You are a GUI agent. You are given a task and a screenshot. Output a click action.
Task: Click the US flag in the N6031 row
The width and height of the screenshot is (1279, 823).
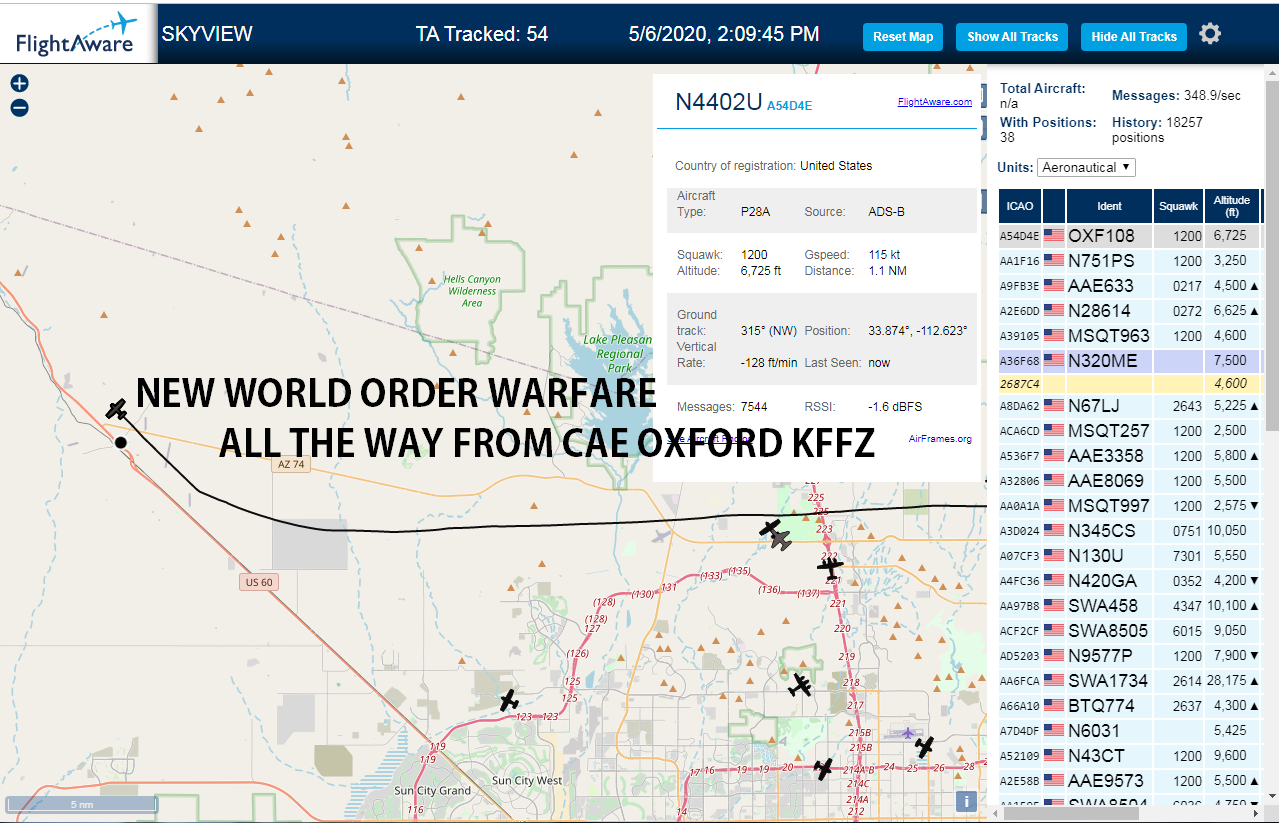(1054, 731)
